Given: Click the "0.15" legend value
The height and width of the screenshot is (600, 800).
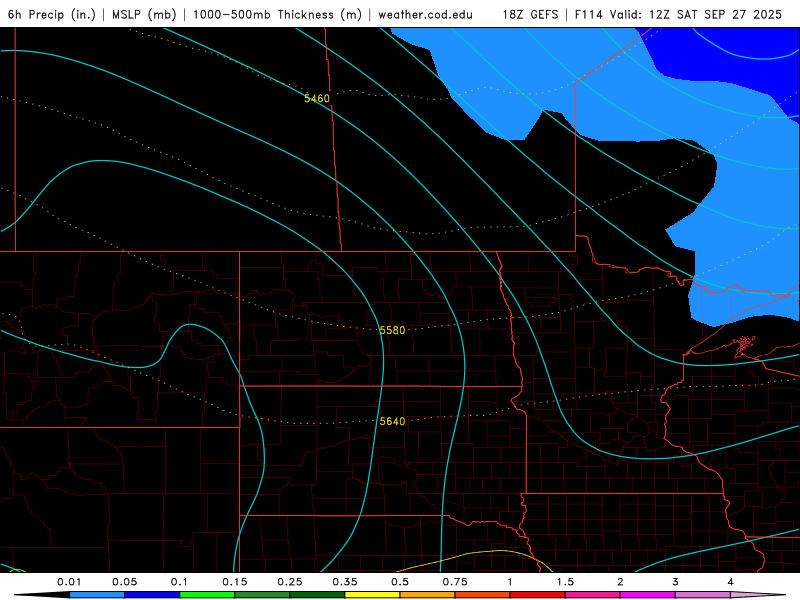Looking at the screenshot, I should [235, 582].
